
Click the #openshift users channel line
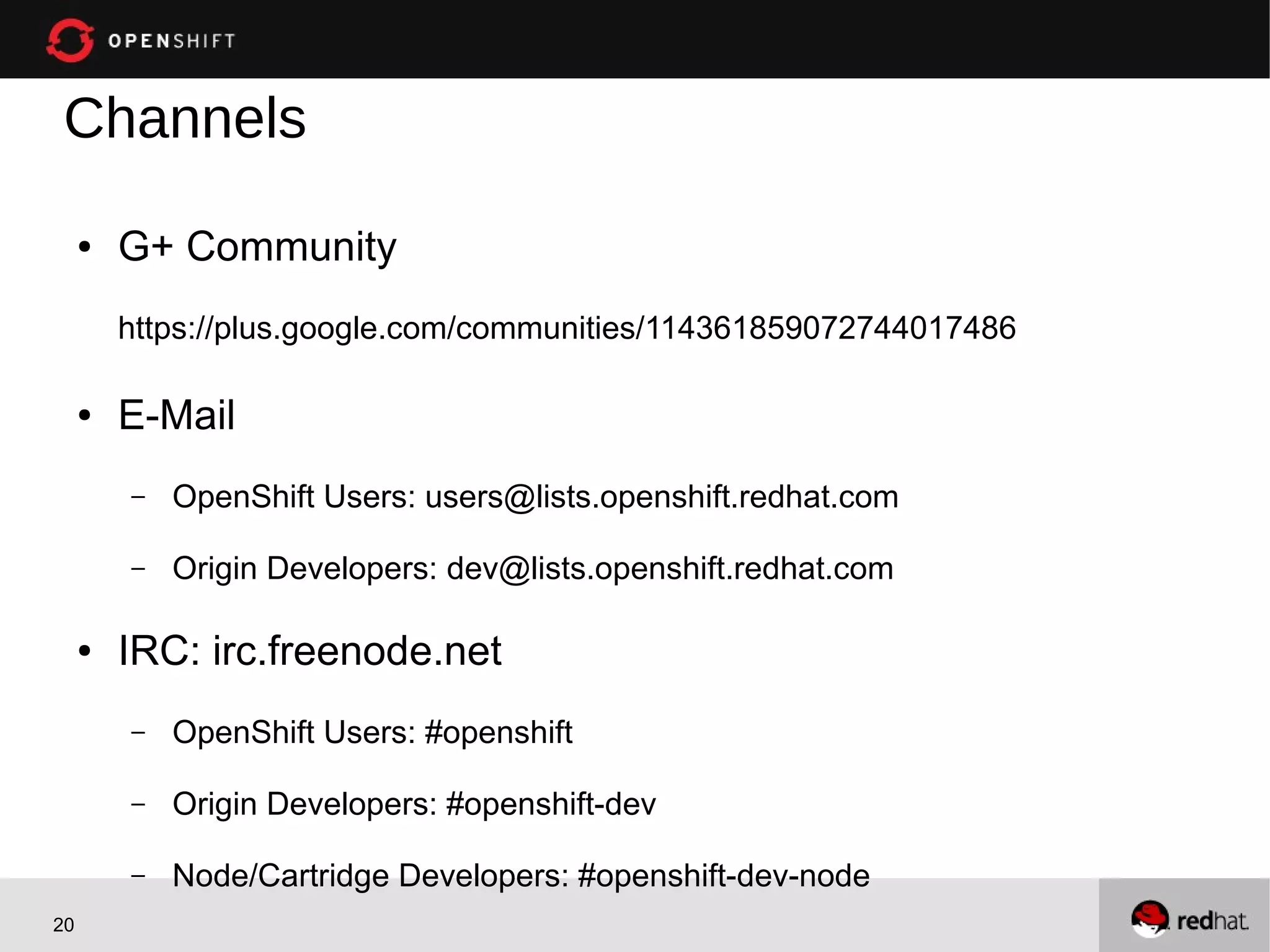372,733
